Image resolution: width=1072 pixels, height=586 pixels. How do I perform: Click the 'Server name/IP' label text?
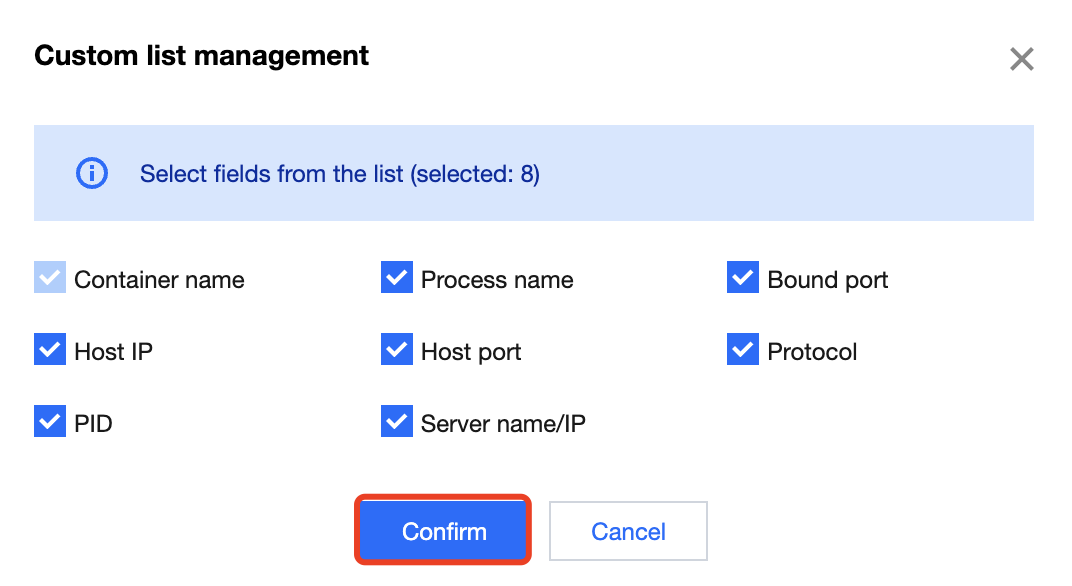point(503,424)
